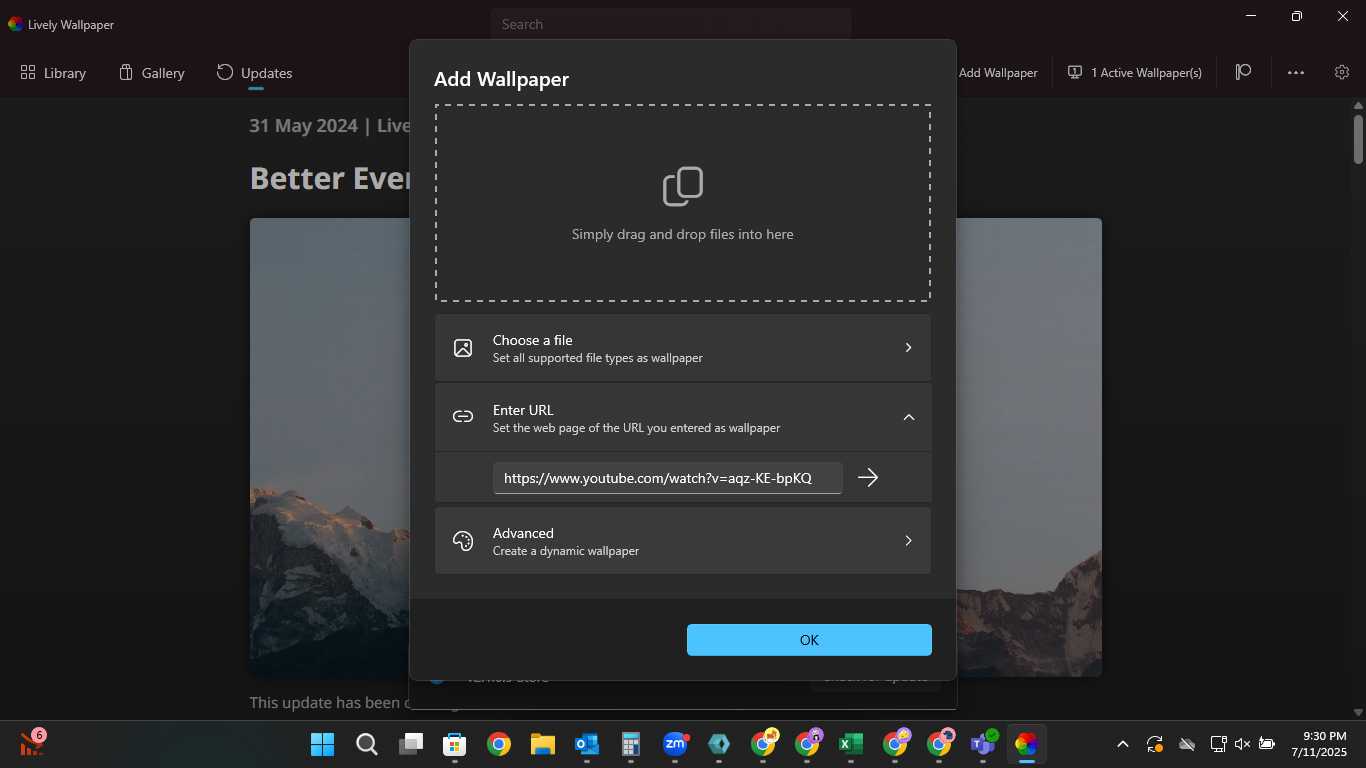This screenshot has width=1366, height=768.
Task: Open Calculator from the taskbar
Action: click(631, 744)
